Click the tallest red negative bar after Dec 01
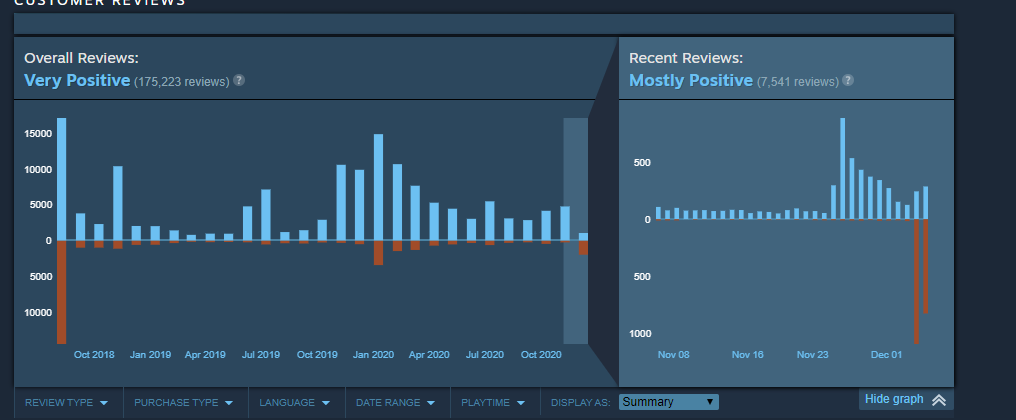Image resolution: width=1016 pixels, height=420 pixels. 916,281
